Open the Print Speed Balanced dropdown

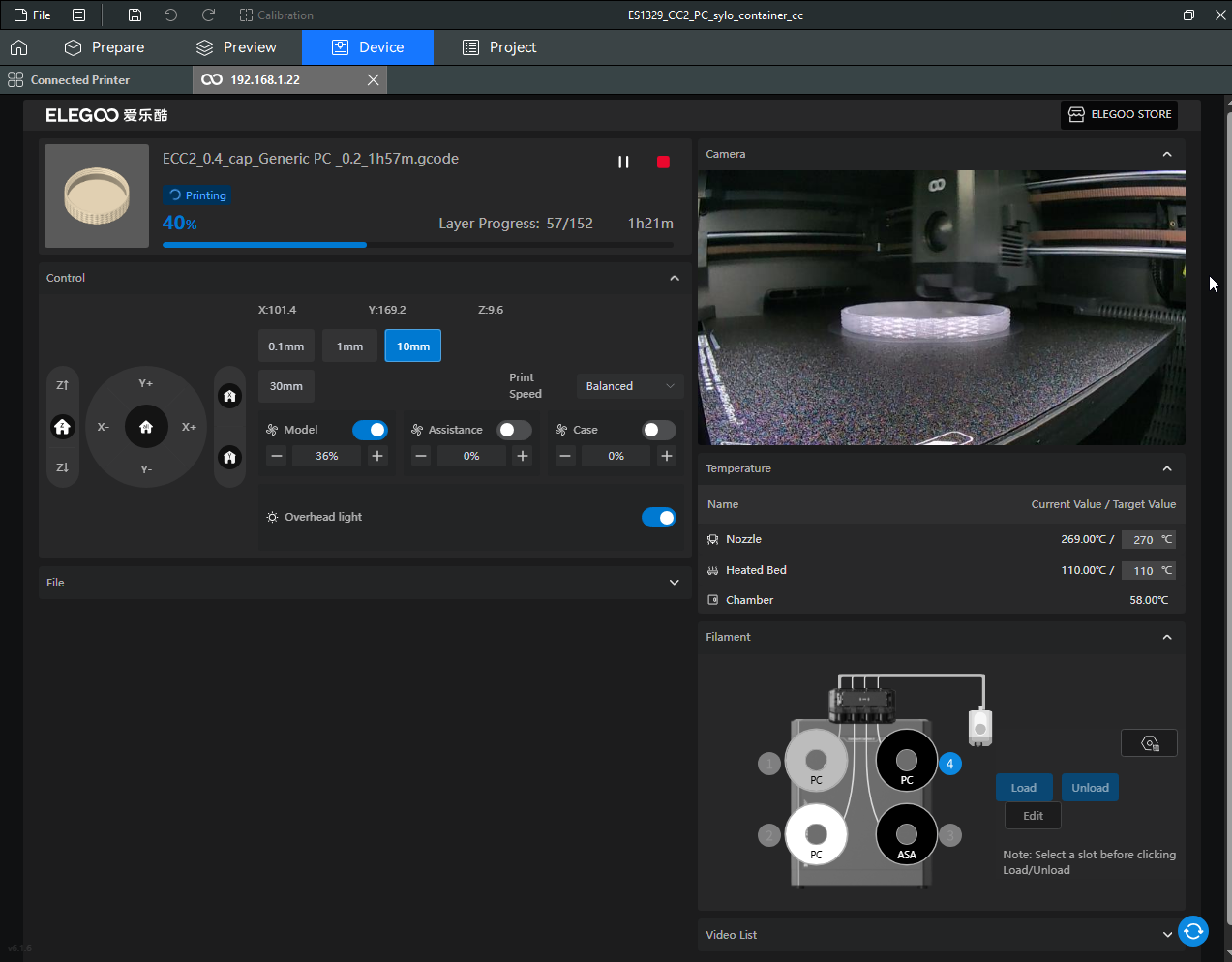(x=629, y=386)
